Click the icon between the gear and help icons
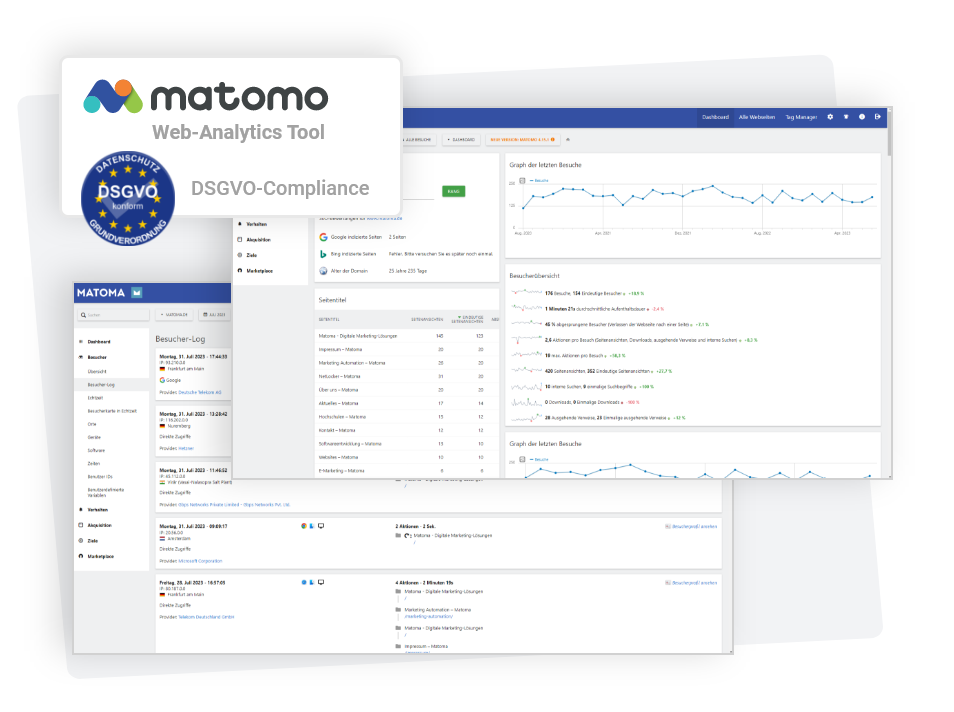The width and height of the screenshot is (954, 712). point(846,117)
